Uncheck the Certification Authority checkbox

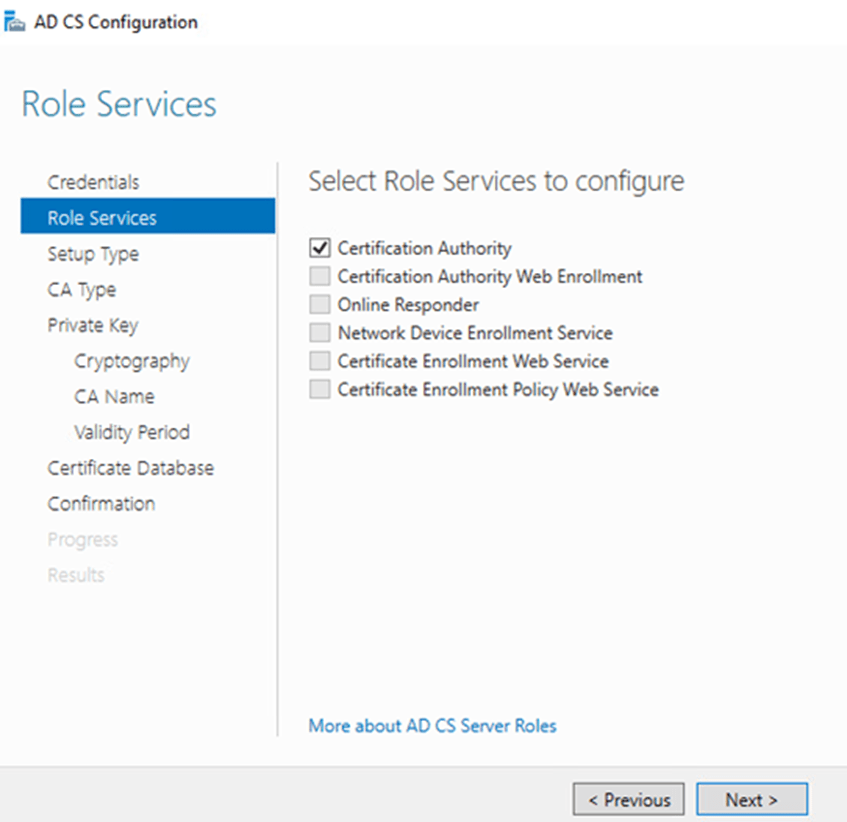[x=320, y=248]
